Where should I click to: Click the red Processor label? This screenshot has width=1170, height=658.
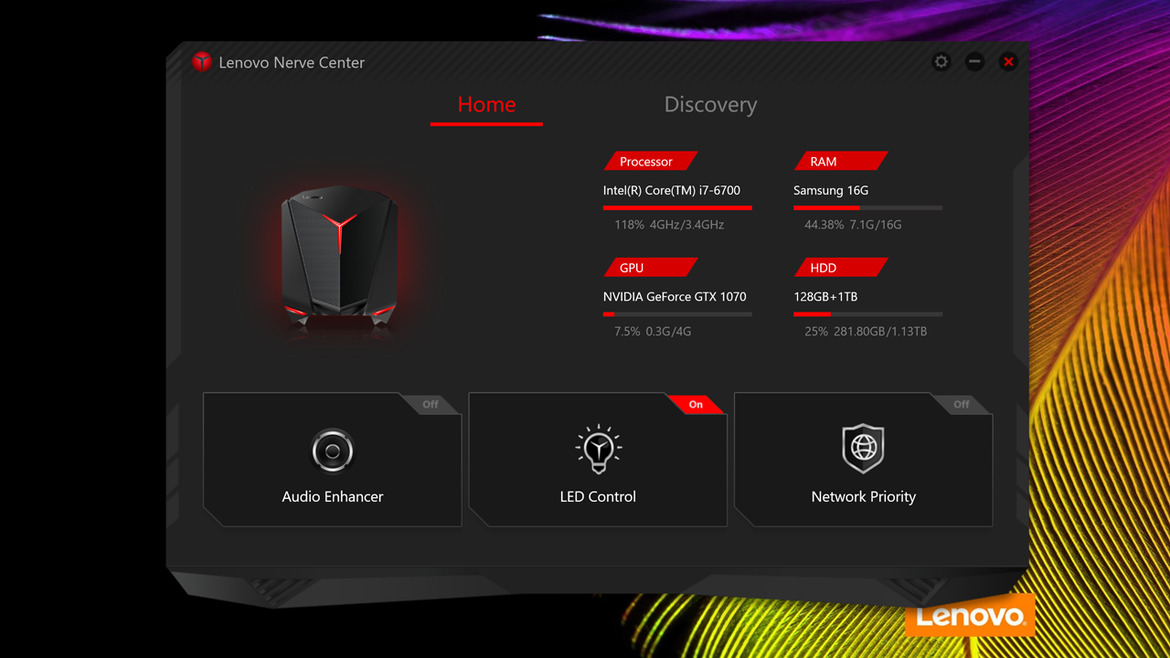click(x=651, y=161)
